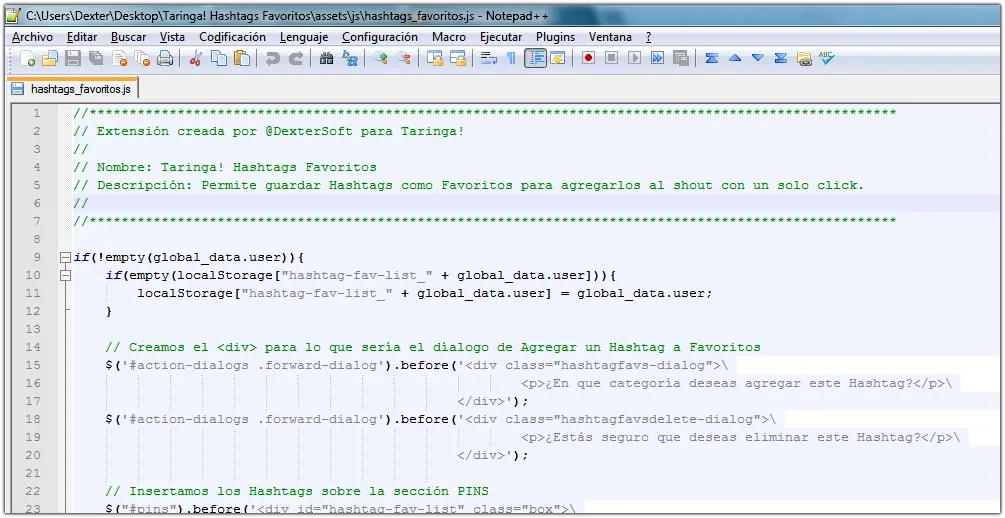The image size is (1005, 518).
Task: Start macro recording with red dot
Action: click(588, 59)
